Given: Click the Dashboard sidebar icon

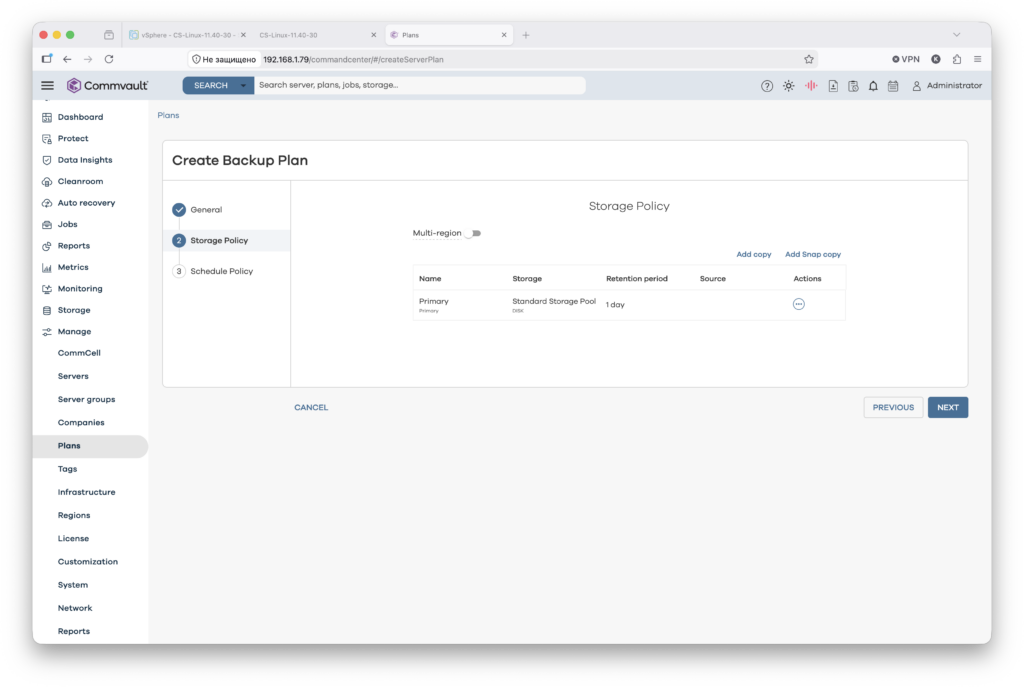Looking at the screenshot, I should pos(47,118).
